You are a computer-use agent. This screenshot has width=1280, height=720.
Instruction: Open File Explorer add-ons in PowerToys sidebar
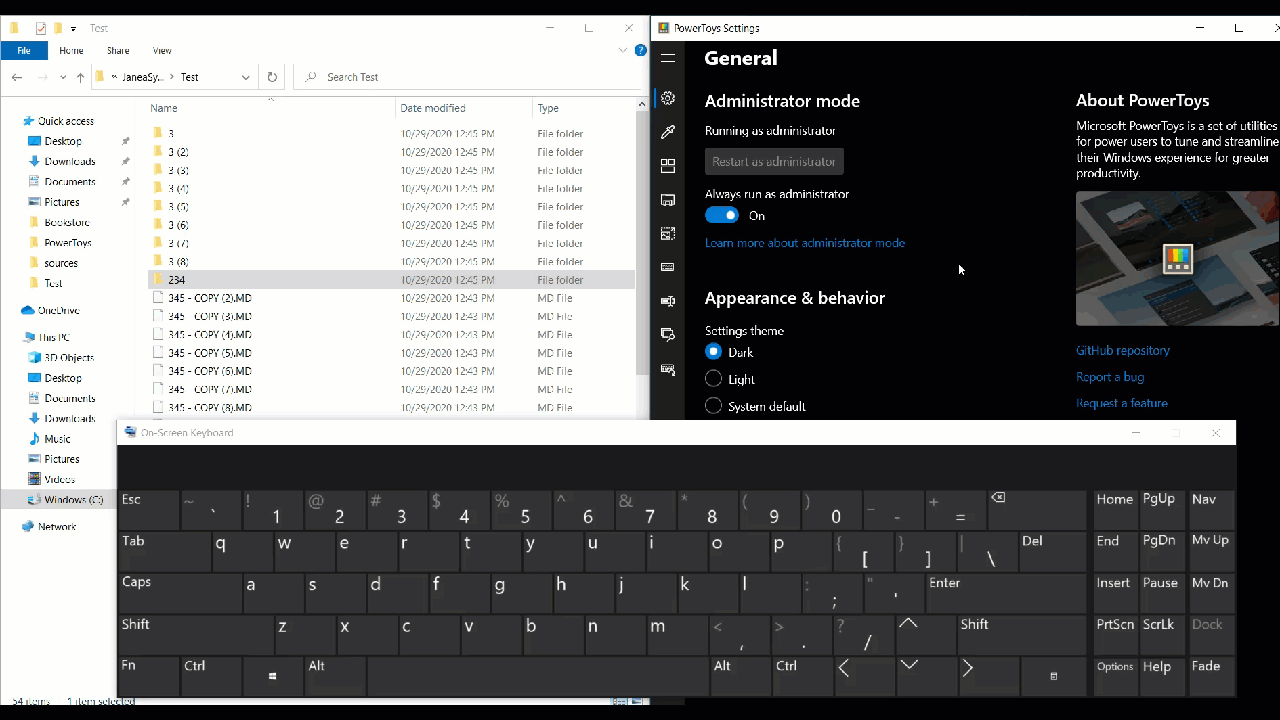coord(668,200)
